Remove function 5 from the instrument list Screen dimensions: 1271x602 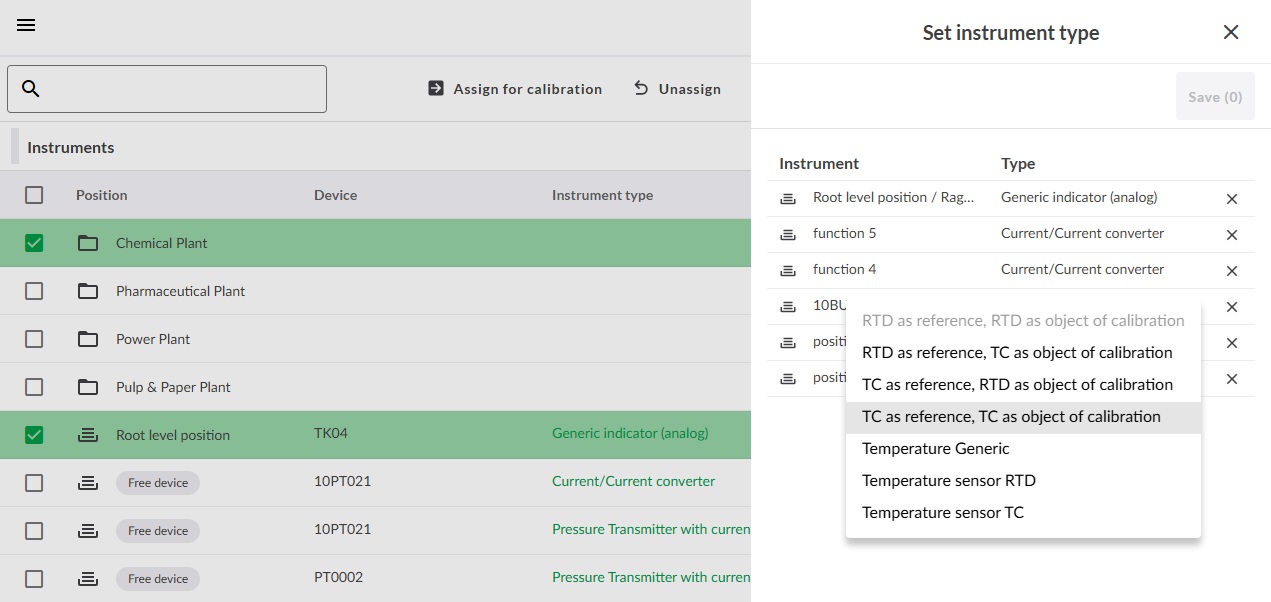pyautogui.click(x=1232, y=235)
